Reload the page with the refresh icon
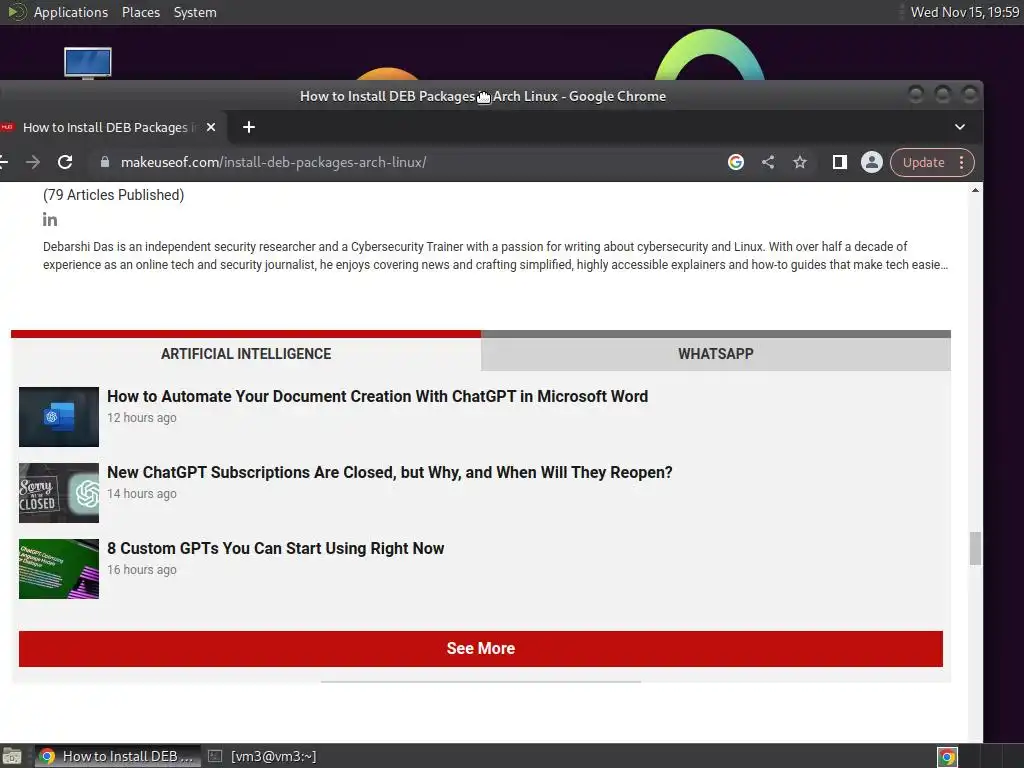Screen dimensions: 1024x768 click(65, 162)
